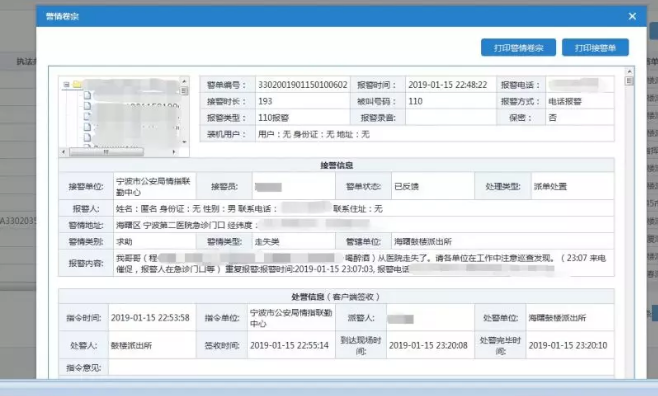Click the 接警信息 section header

point(336,165)
